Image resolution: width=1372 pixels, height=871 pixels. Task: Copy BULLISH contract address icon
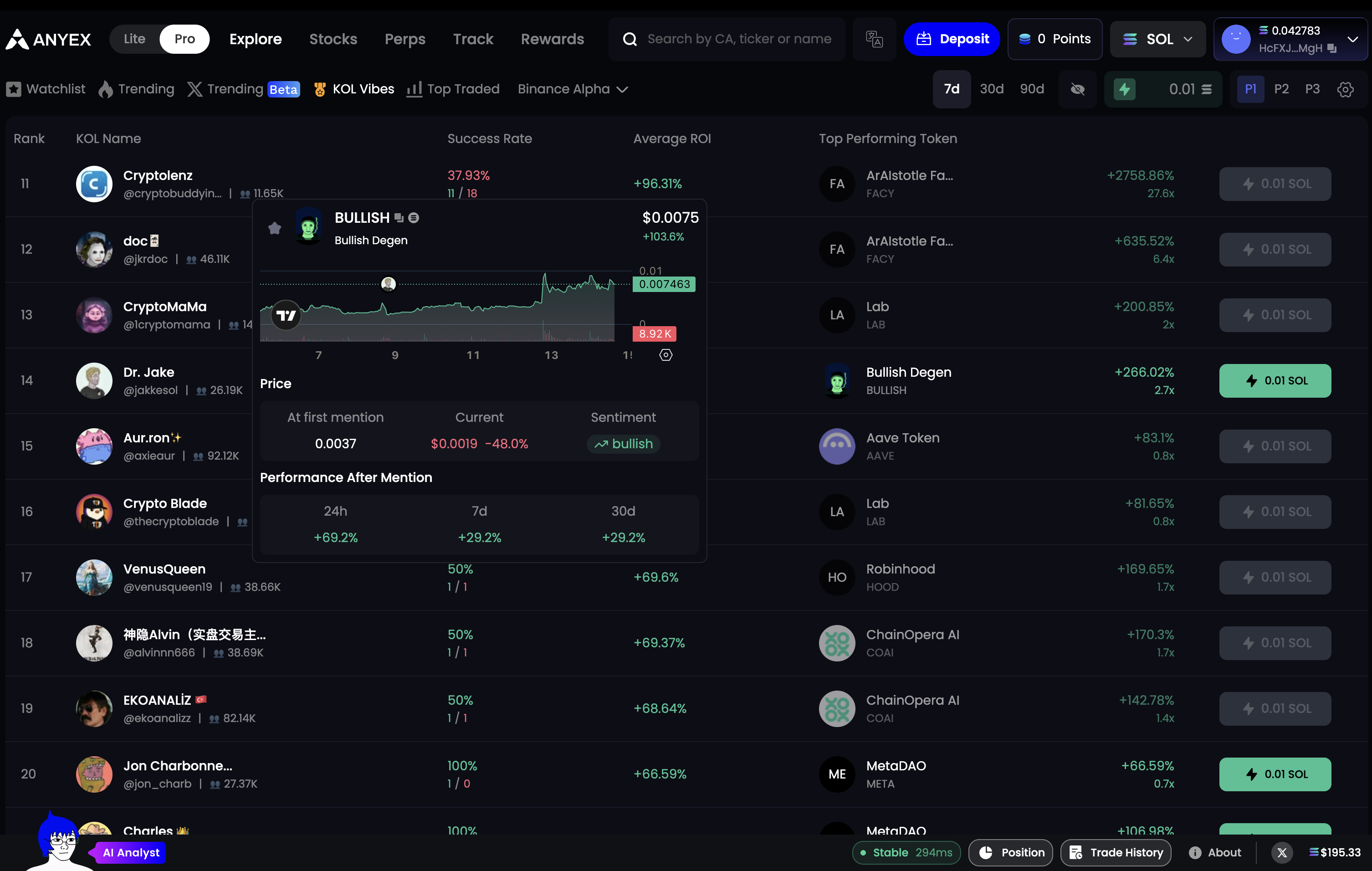click(399, 218)
